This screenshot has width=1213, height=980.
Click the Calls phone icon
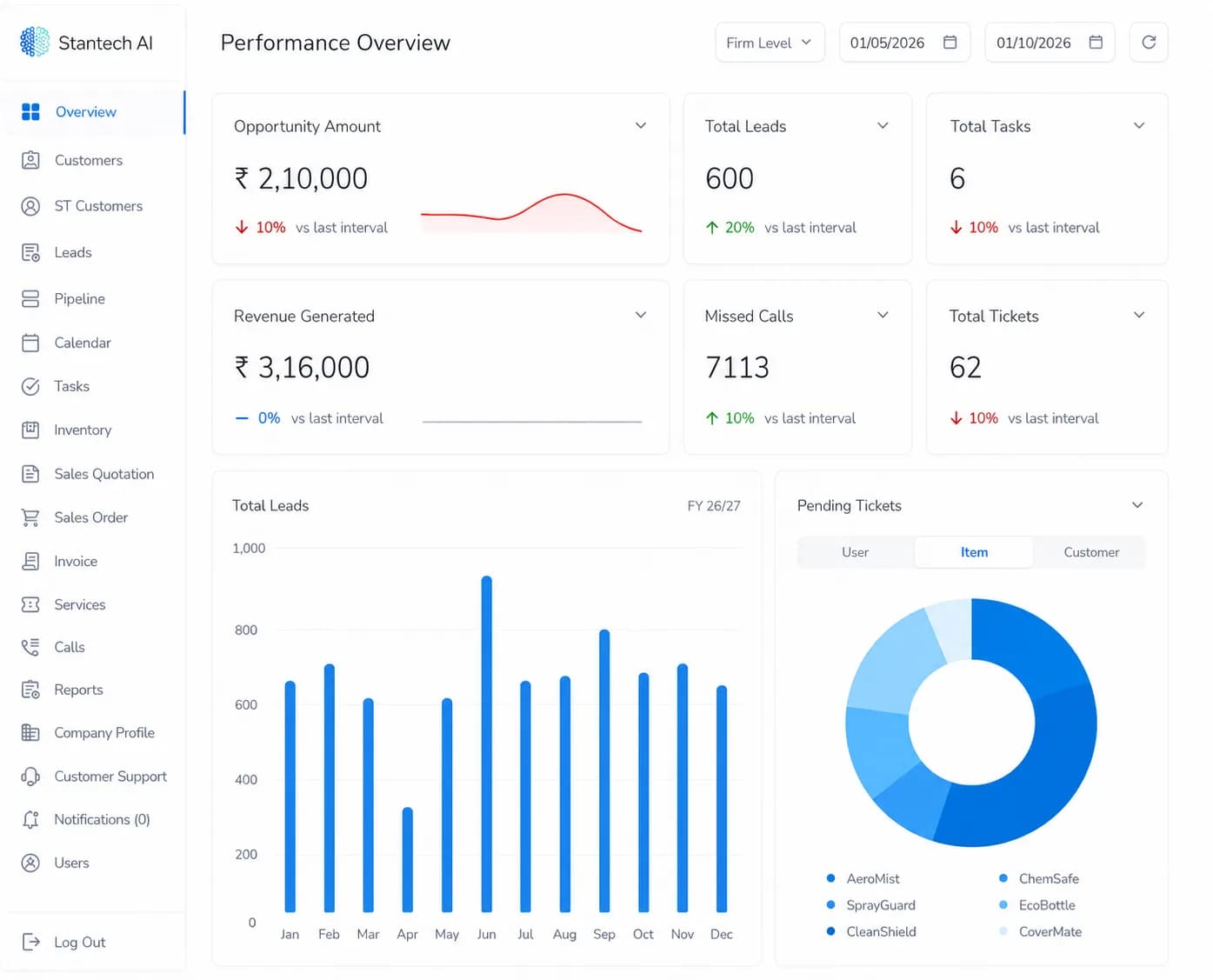click(x=30, y=647)
